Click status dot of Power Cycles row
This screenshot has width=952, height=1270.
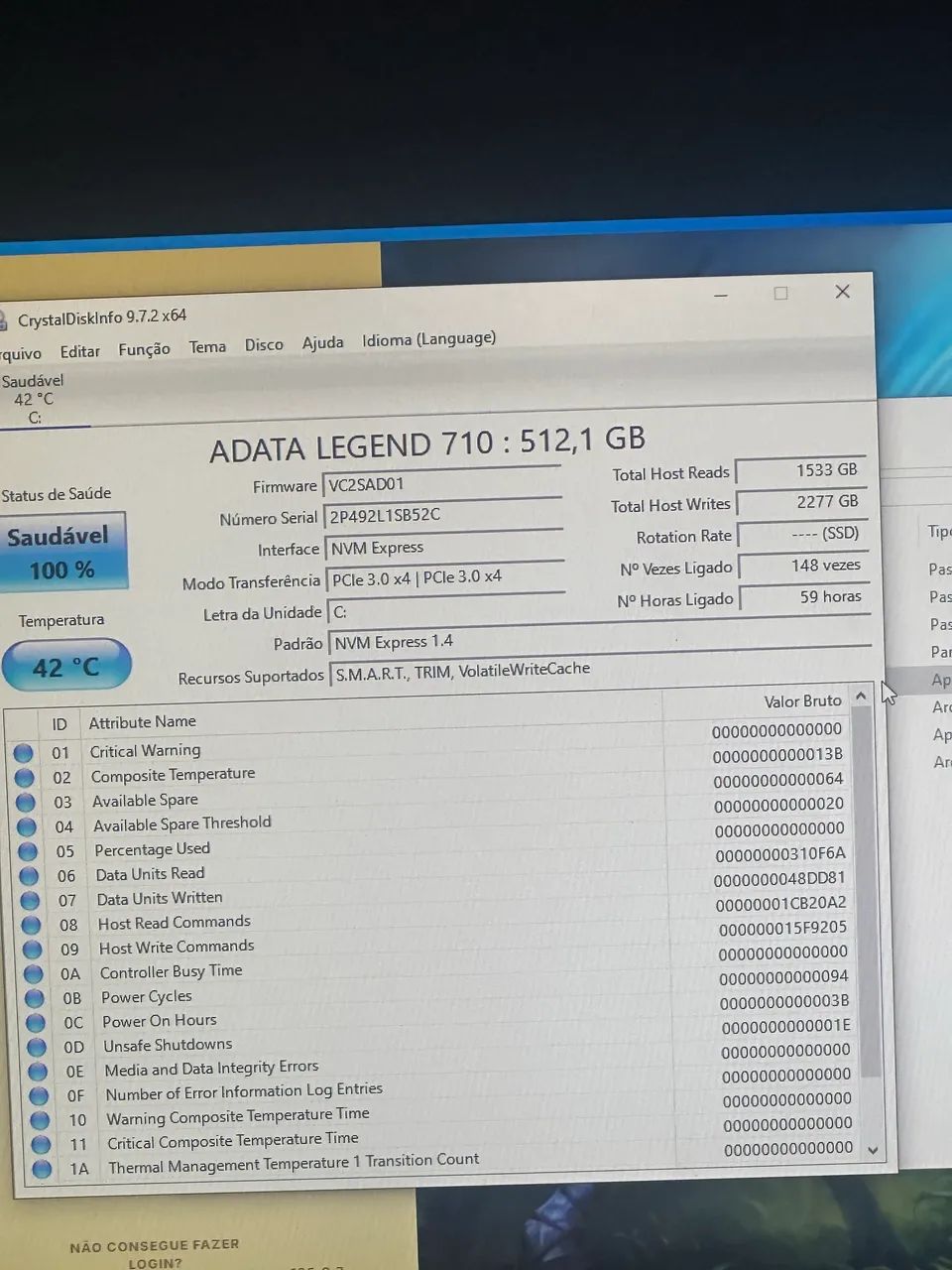(x=35, y=998)
